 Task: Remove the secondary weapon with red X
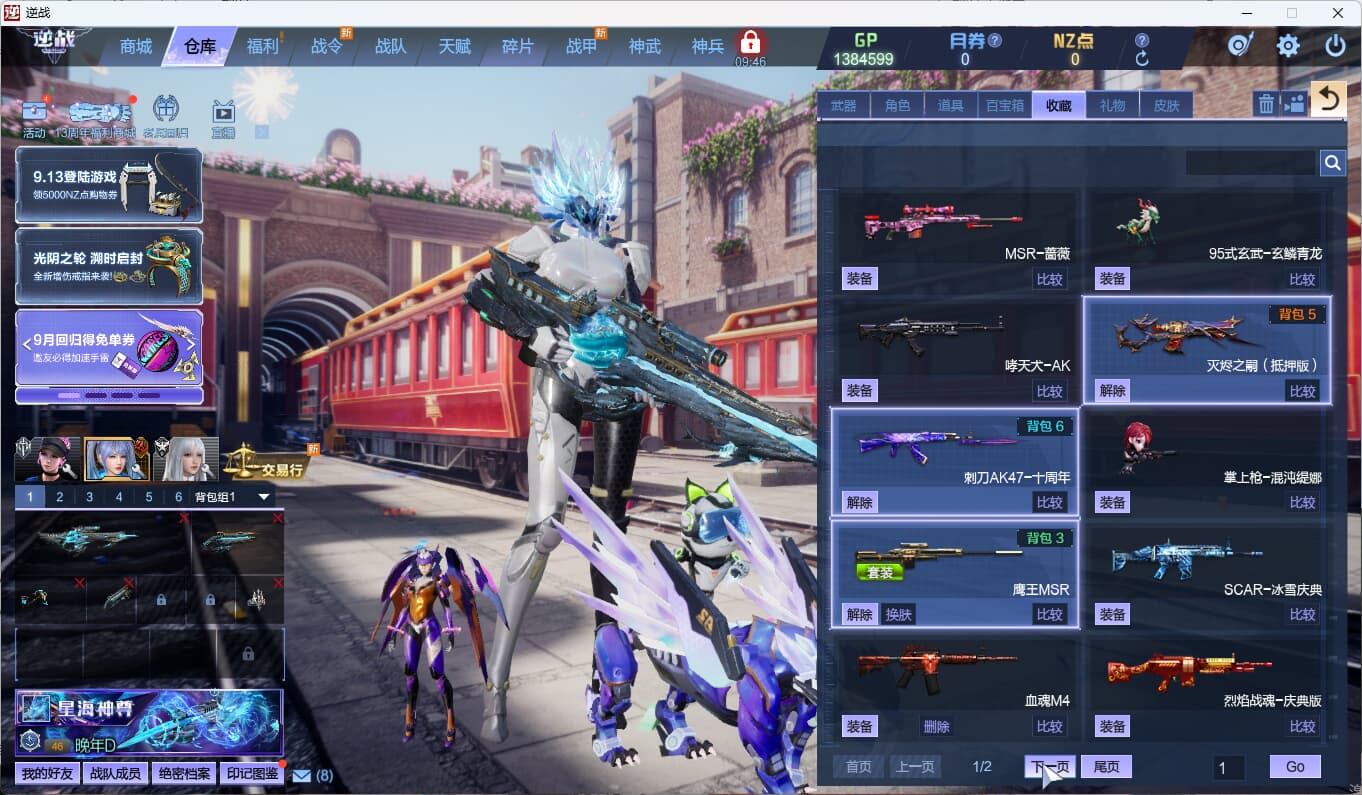(278, 517)
